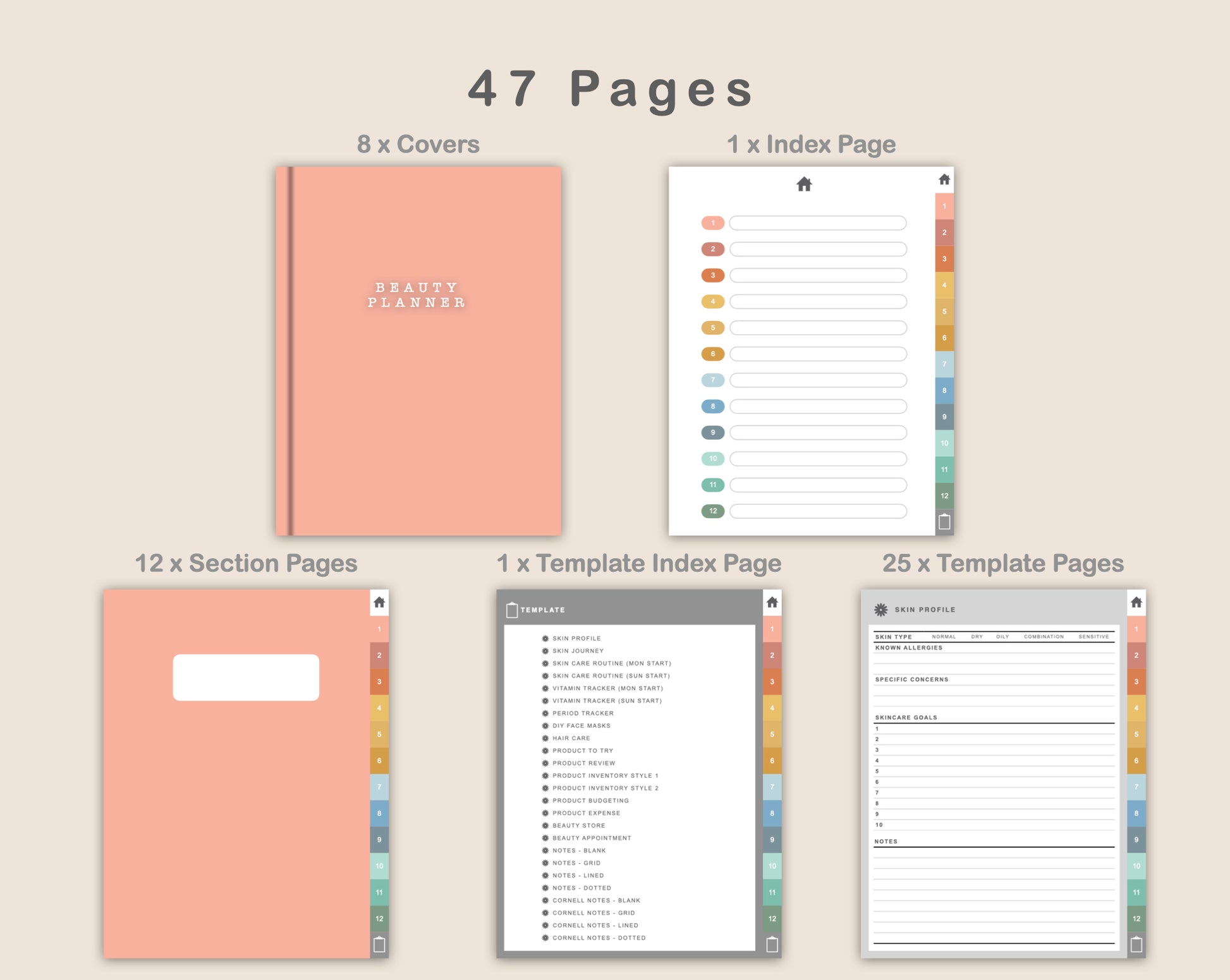
Task: Open PRODUCT REVIEW template link
Action: [583, 763]
